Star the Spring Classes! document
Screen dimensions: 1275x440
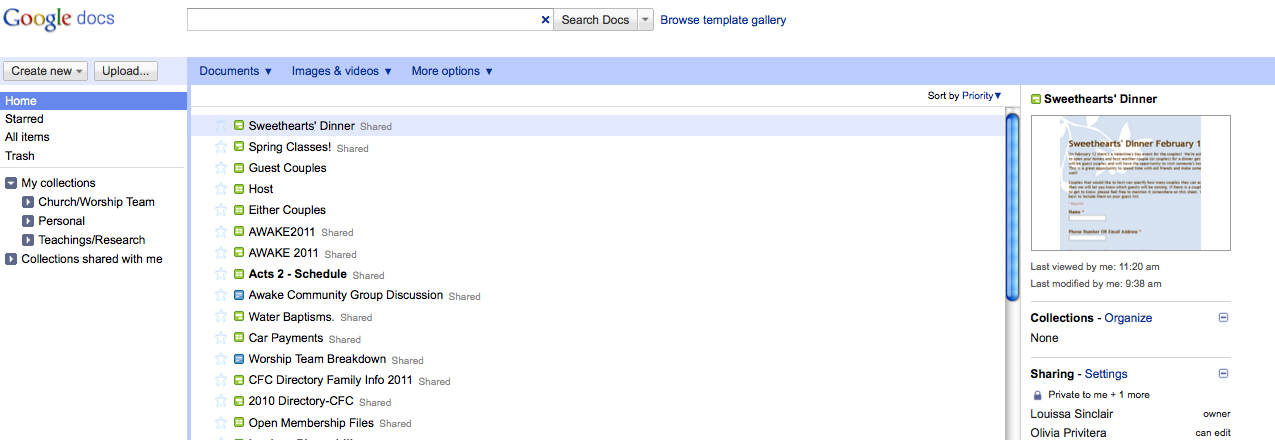(x=221, y=147)
